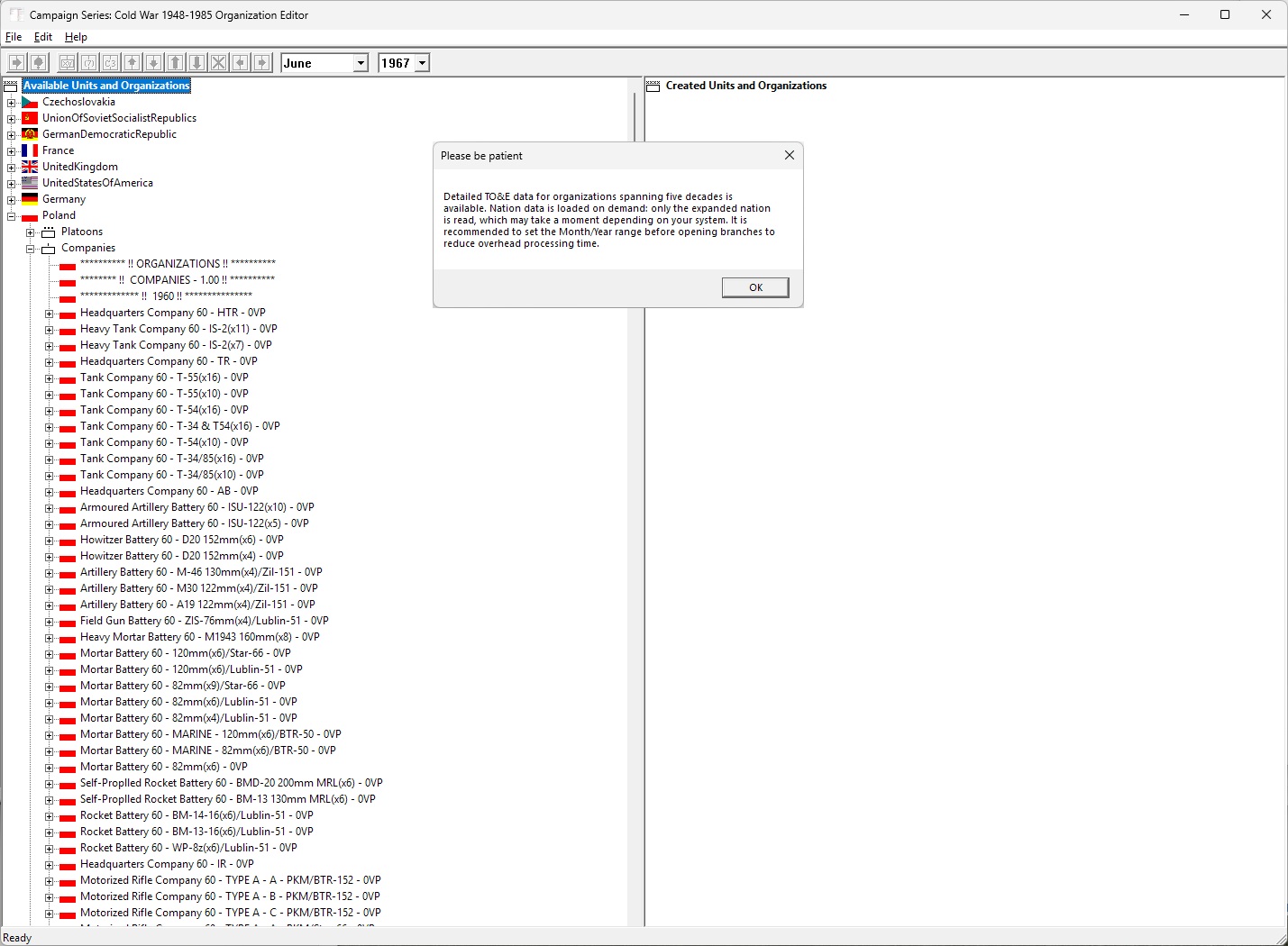
Task: Select "Tank Company 60 - T-34 & T54(x16)"
Action: point(180,426)
